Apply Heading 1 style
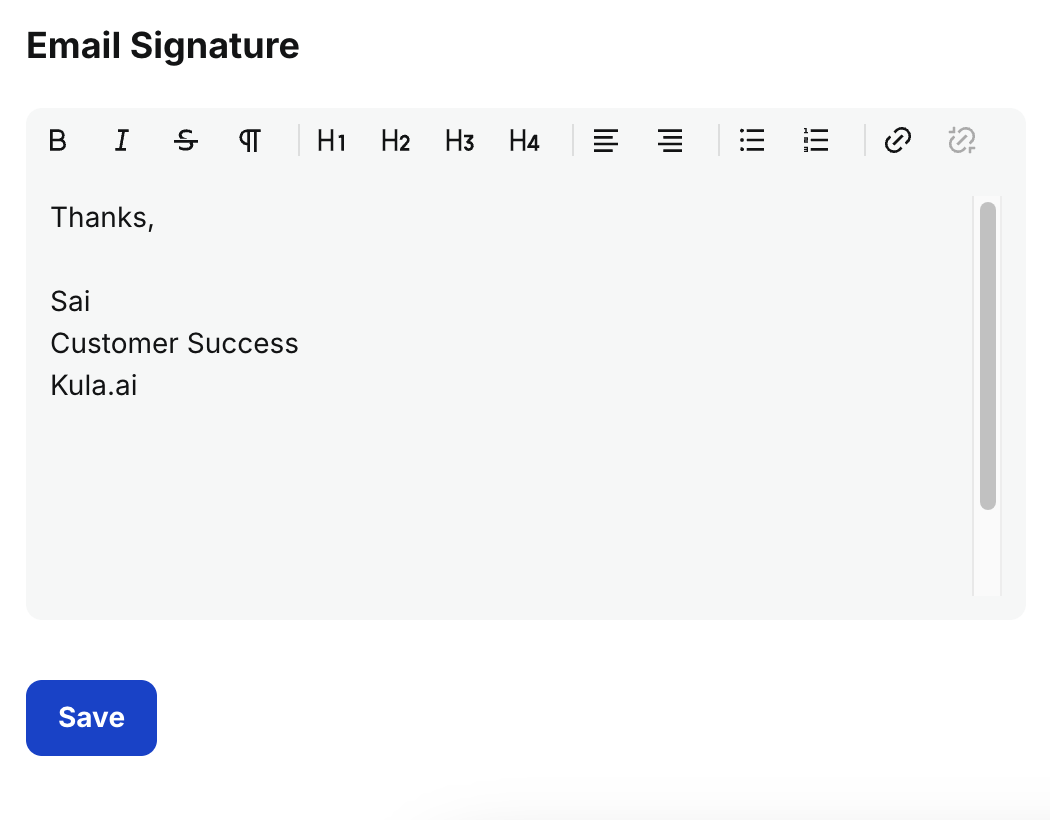 [x=331, y=141]
